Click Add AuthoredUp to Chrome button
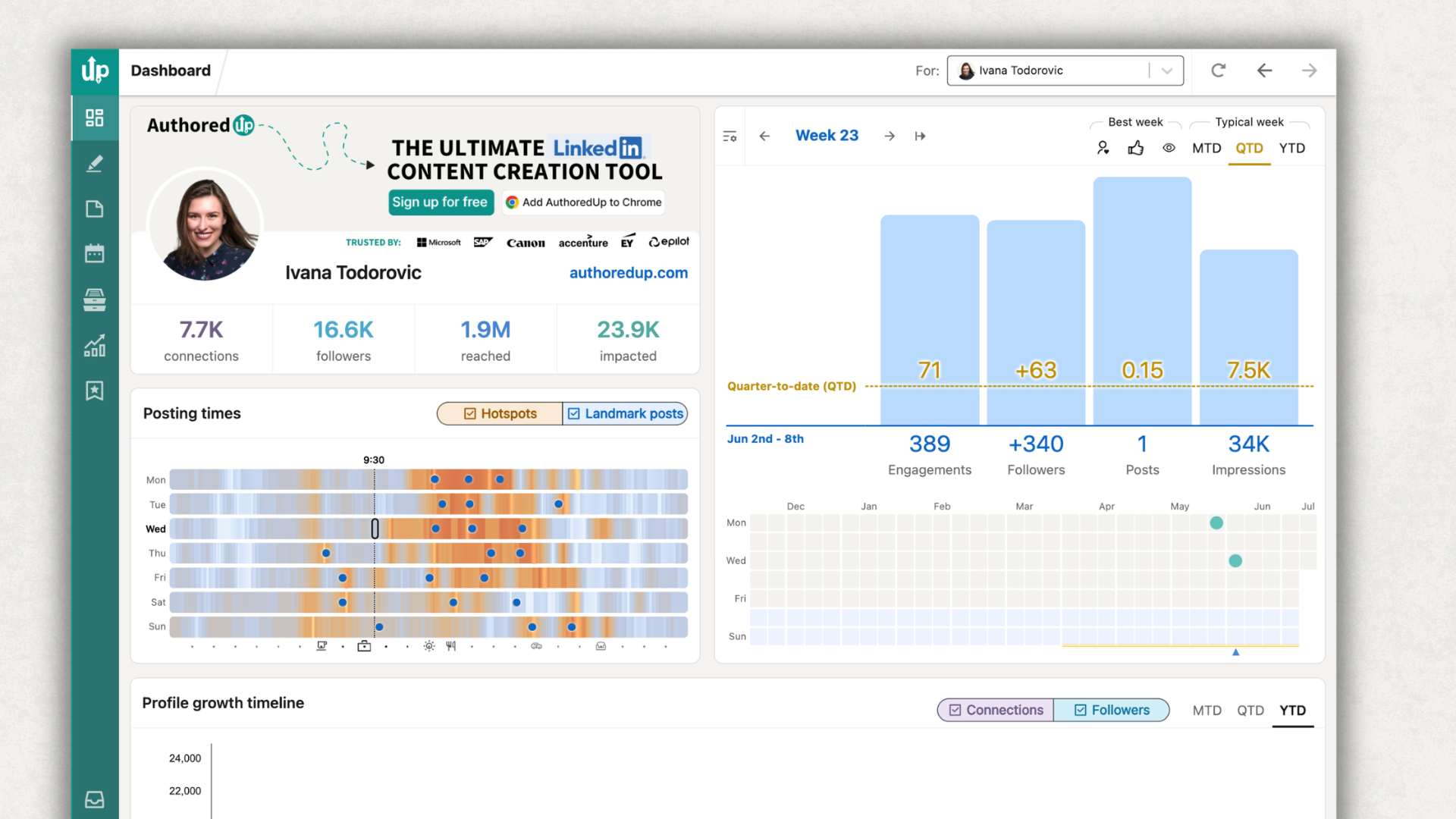Image resolution: width=1456 pixels, height=819 pixels. click(x=583, y=202)
